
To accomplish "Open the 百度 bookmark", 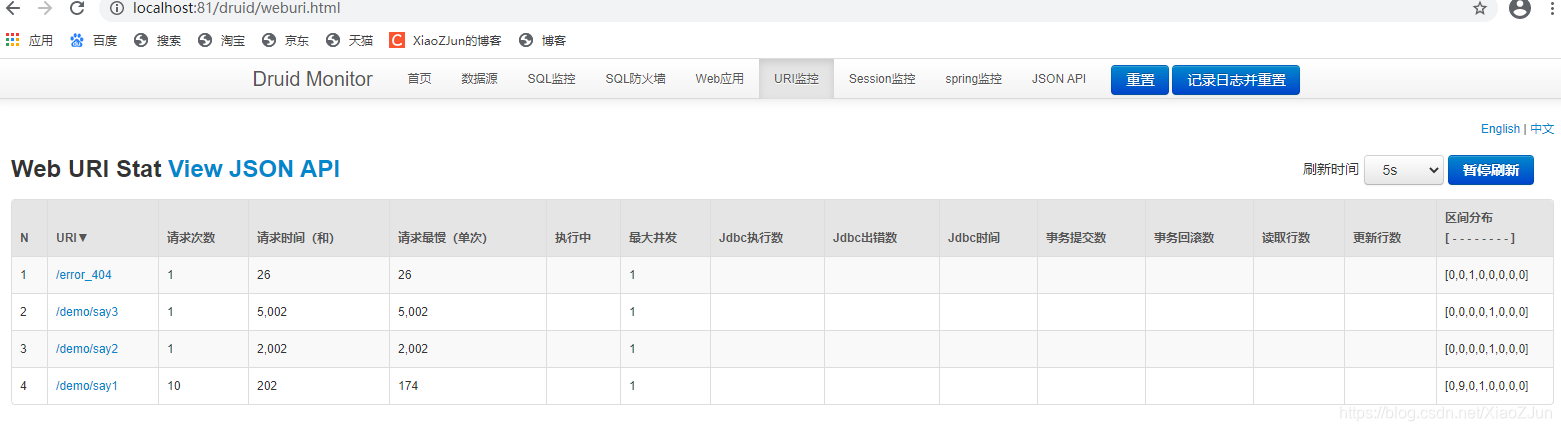I will click(93, 41).
